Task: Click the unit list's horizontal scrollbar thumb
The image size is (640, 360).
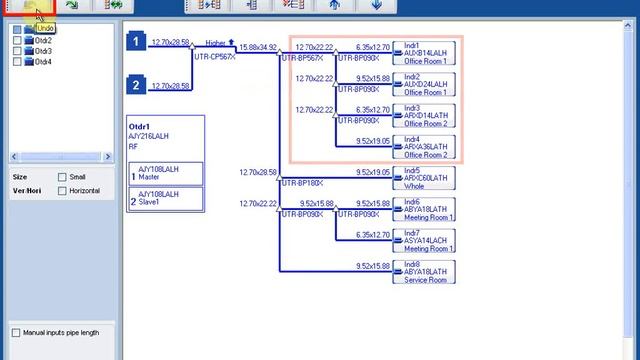Action: [x=60, y=156]
